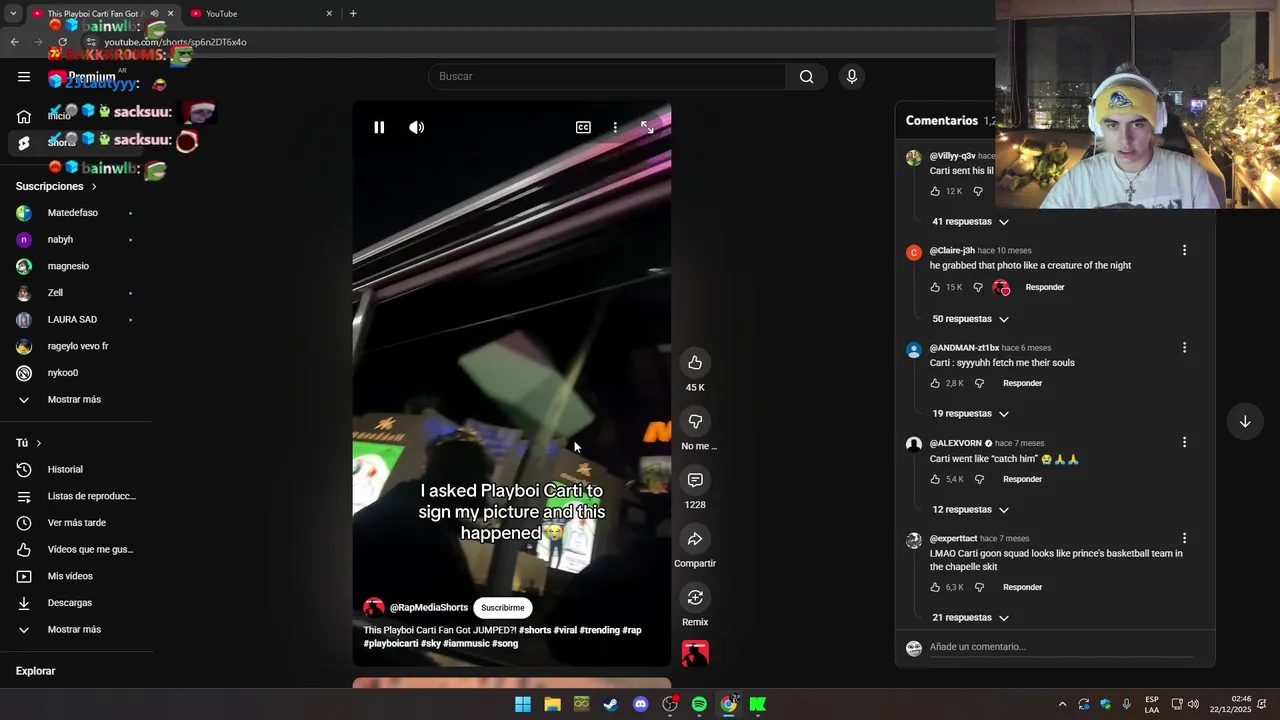Image resolution: width=1280 pixels, height=720 pixels.
Task: Dislike @Claire-j3h's comment
Action: 978,287
